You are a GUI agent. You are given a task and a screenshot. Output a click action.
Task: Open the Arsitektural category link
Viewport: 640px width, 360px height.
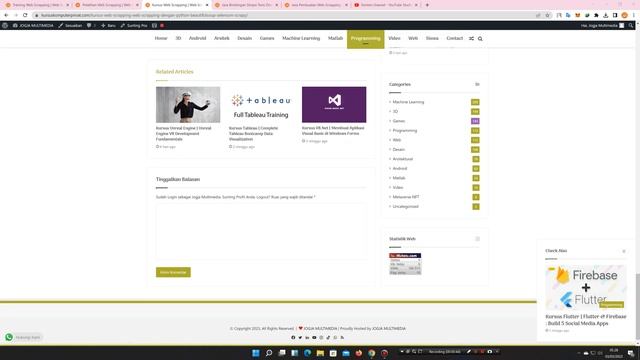[402, 159]
